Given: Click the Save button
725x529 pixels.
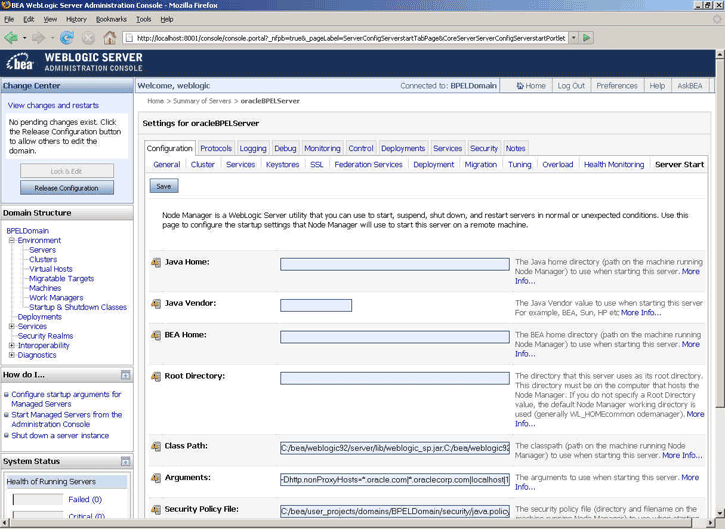Looking at the screenshot, I should click(x=164, y=186).
